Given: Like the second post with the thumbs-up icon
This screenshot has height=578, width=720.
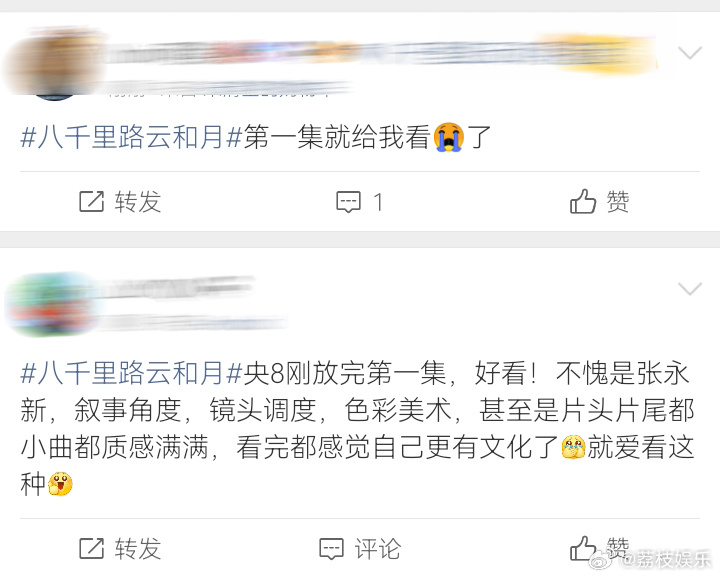Looking at the screenshot, I should click(583, 549).
